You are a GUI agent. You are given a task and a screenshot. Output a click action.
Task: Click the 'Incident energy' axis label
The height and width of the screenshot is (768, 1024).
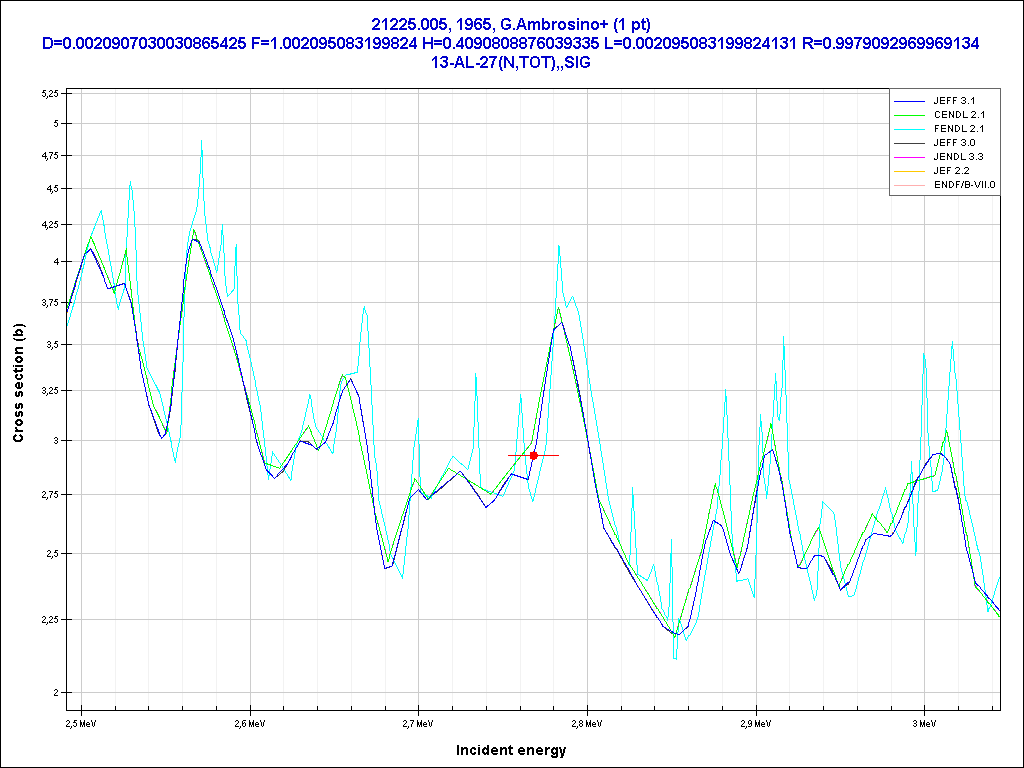coord(511,750)
